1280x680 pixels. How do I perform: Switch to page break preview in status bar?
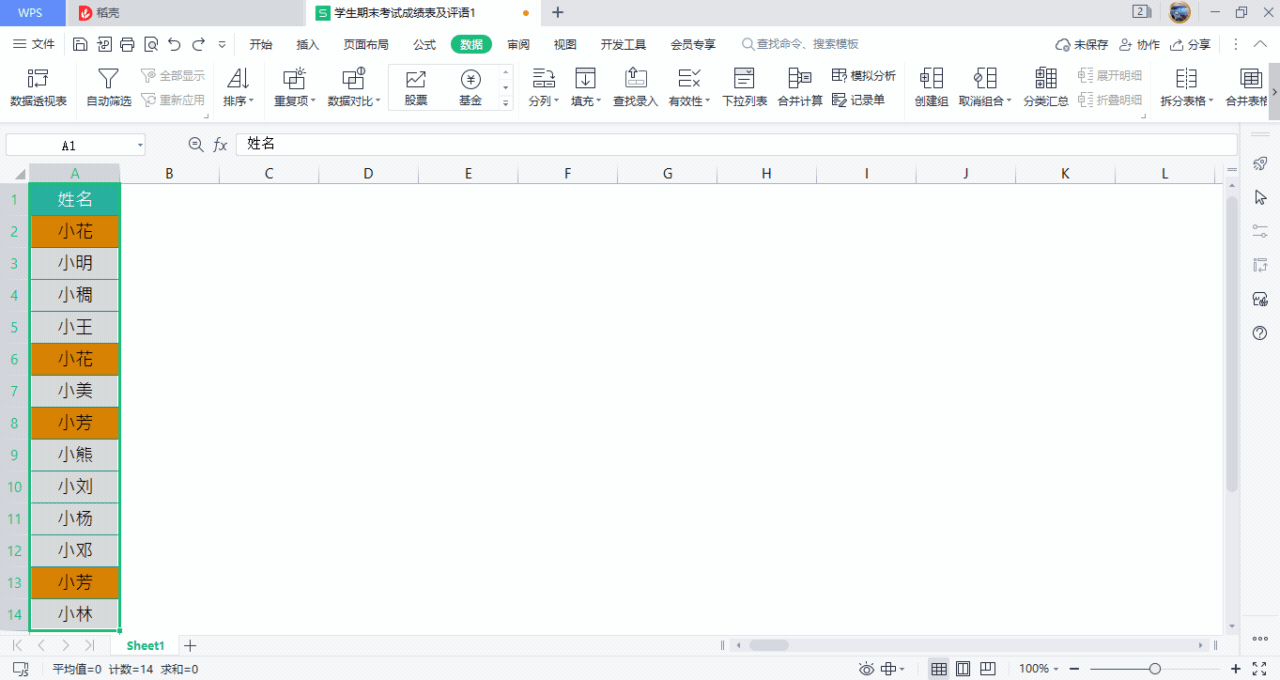[x=987, y=668]
